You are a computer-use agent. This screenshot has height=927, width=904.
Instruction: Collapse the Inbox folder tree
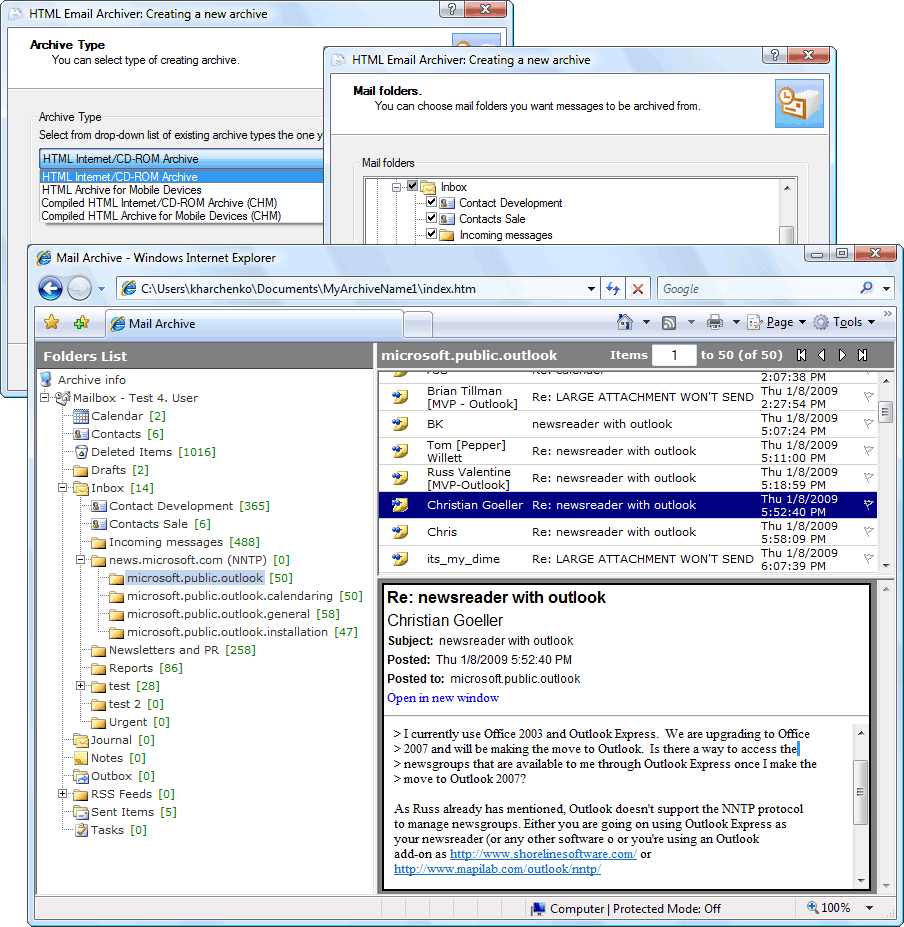62,488
